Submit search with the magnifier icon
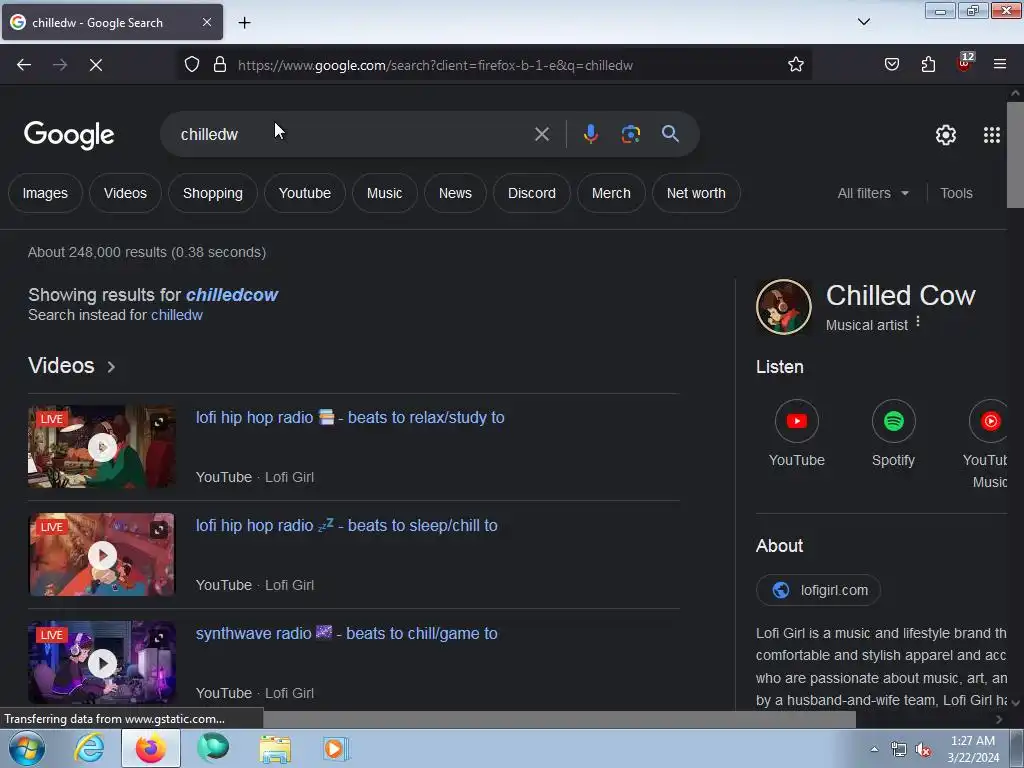 [x=670, y=134]
